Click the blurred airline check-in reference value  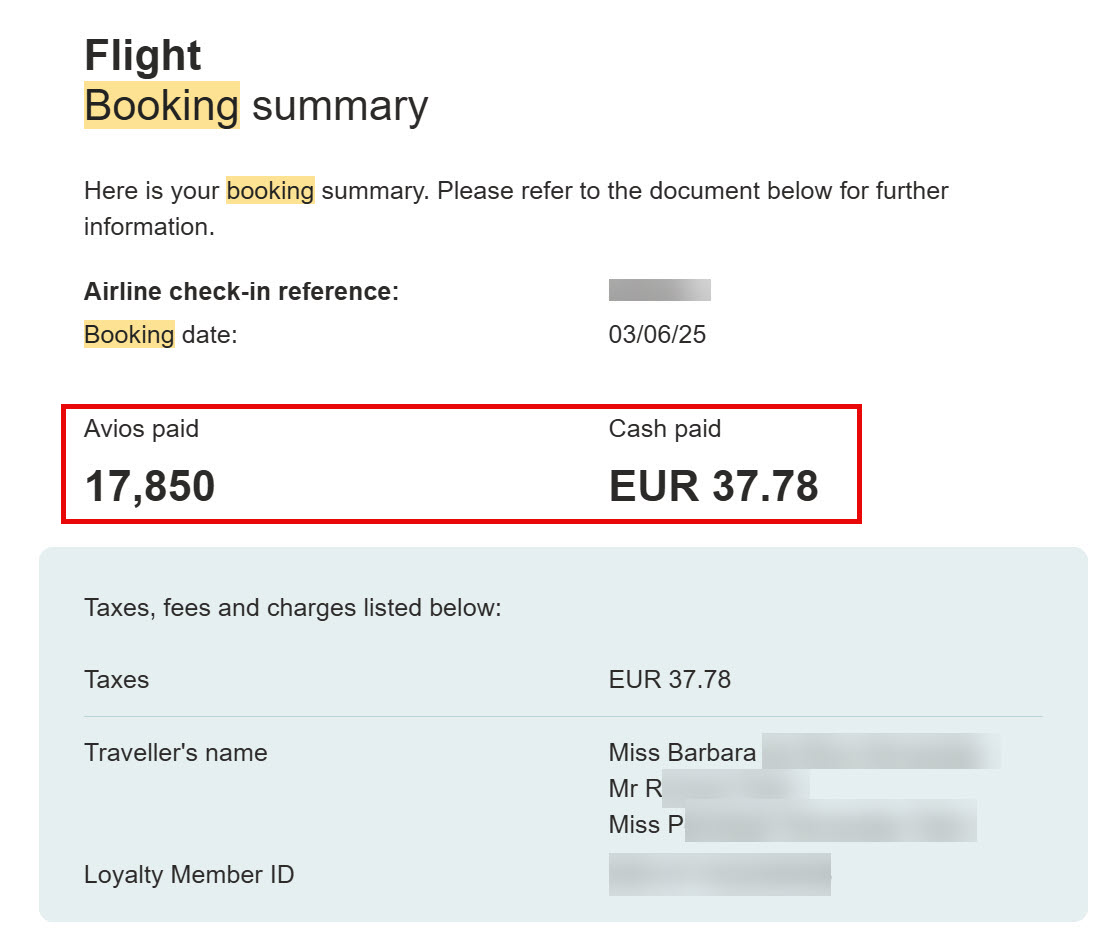click(659, 291)
